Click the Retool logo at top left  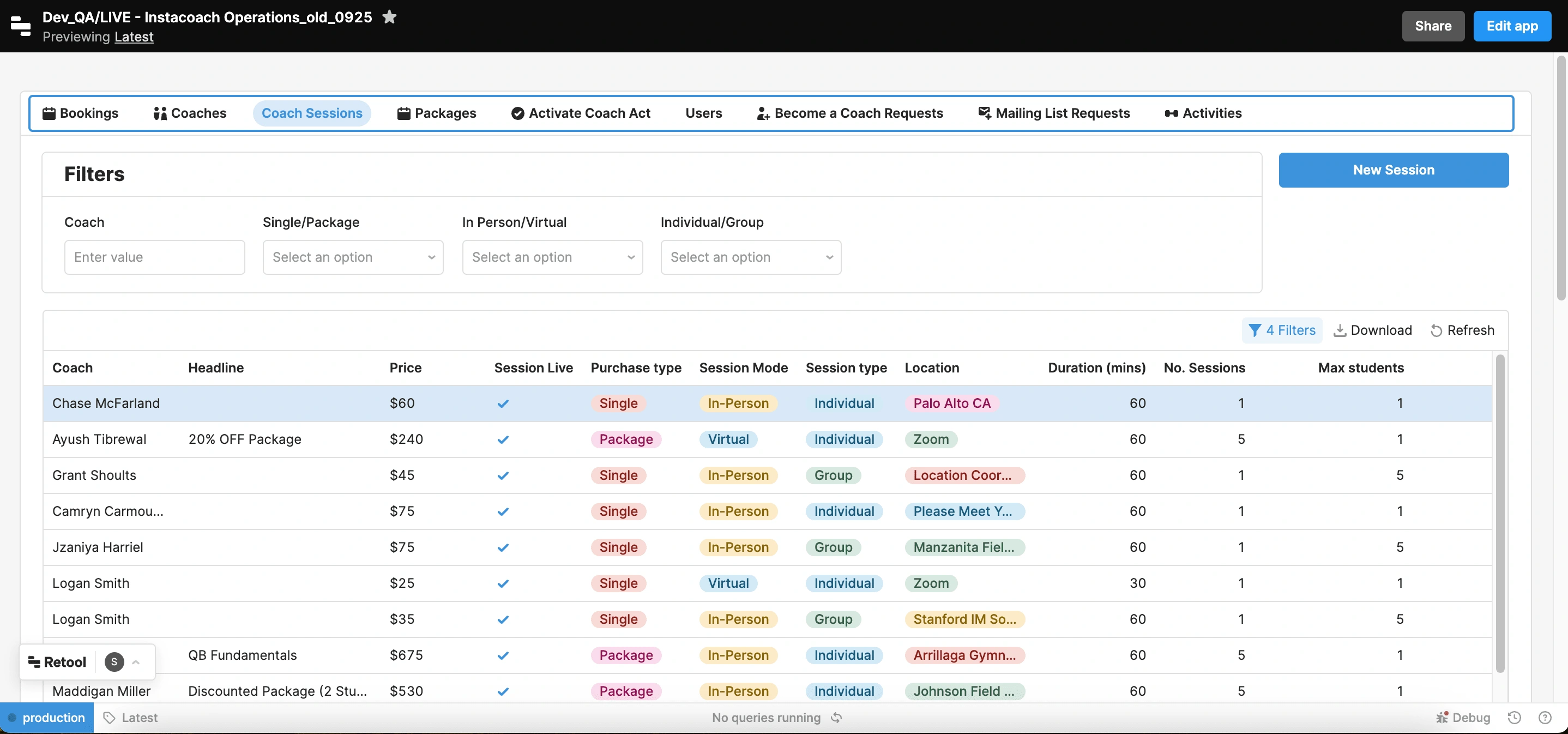pos(21,26)
